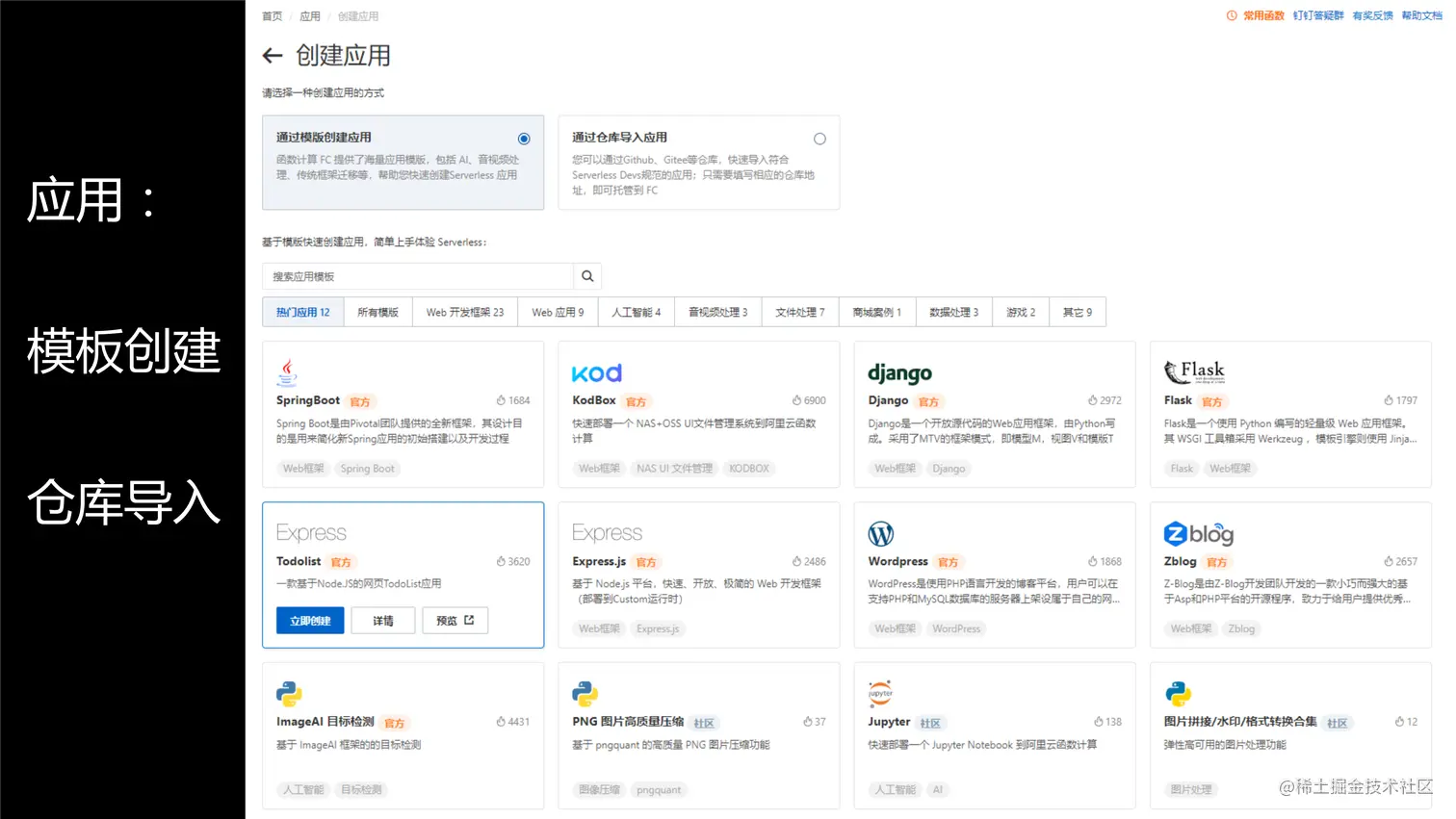
Task: Select the 通过仓库导入应用 radio option
Action: (x=819, y=139)
